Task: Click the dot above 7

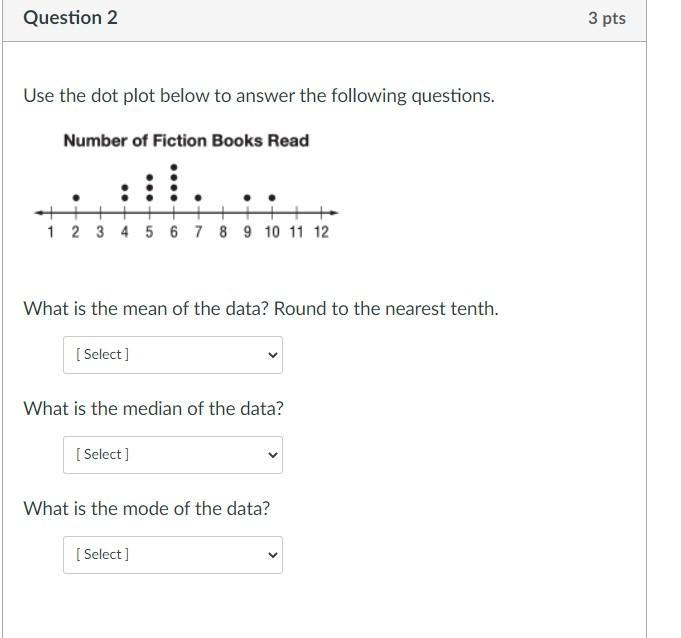Action: coord(198,198)
